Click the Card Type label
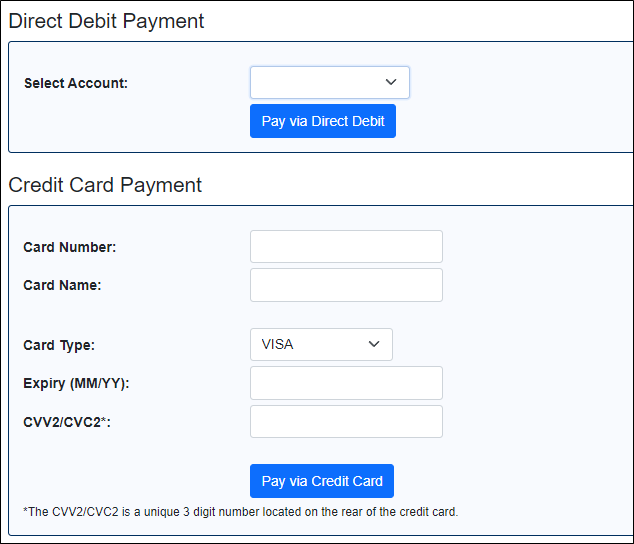 pos(59,345)
